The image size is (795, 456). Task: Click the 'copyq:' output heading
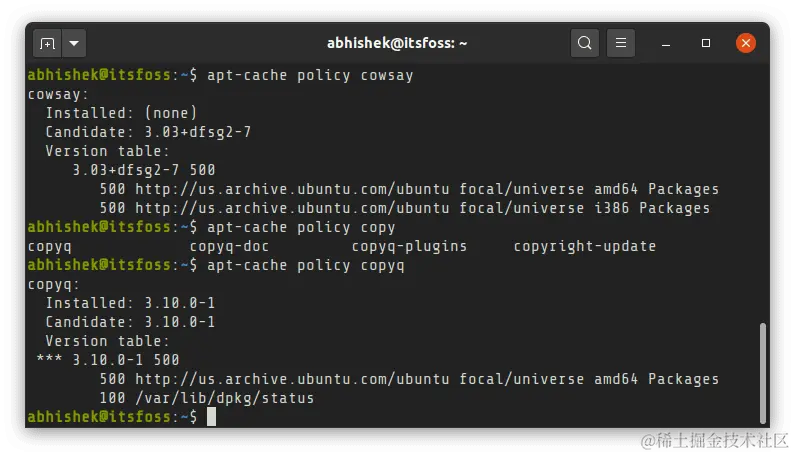(x=54, y=284)
